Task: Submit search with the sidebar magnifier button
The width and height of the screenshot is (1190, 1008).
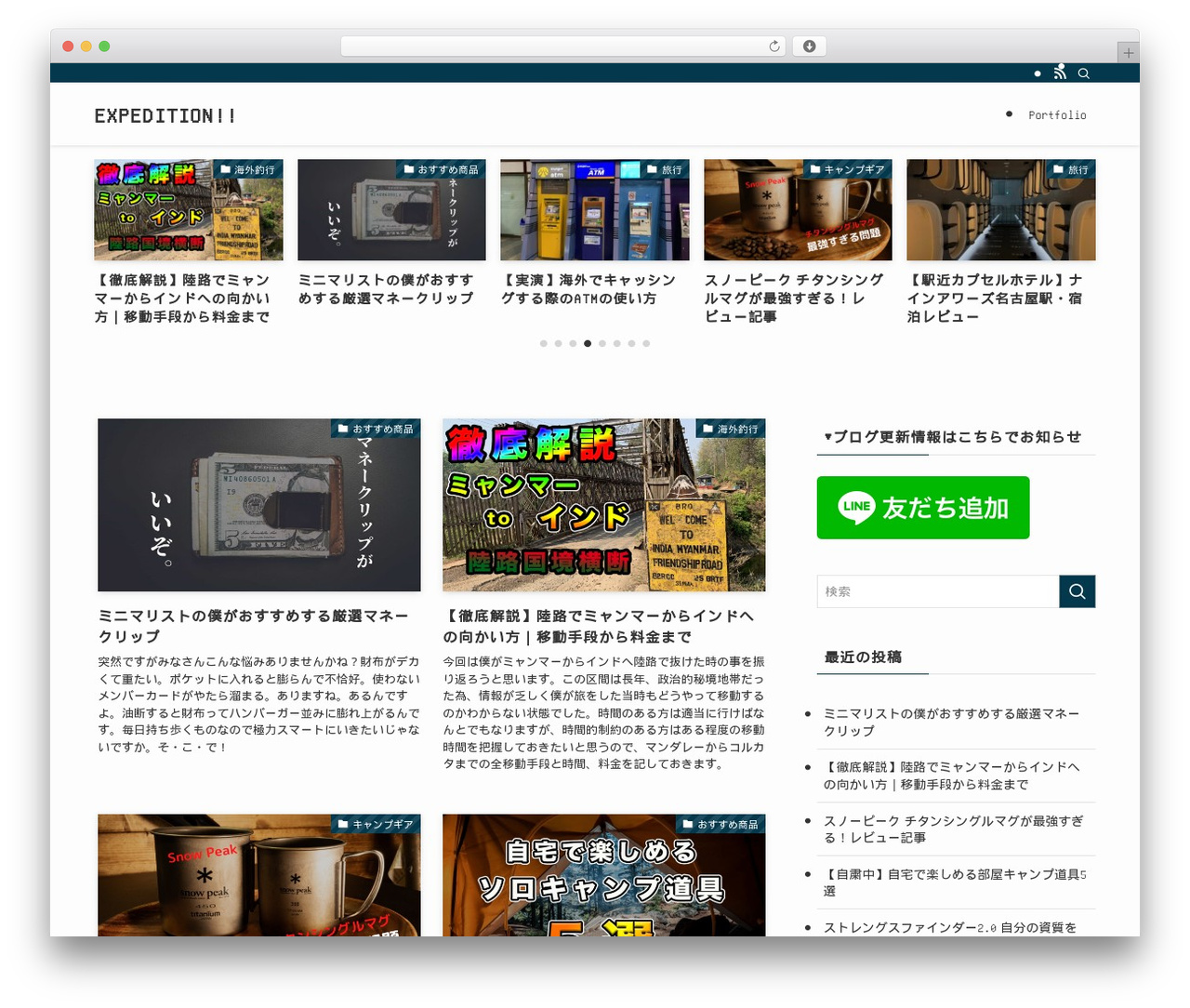Action: coord(1078,591)
